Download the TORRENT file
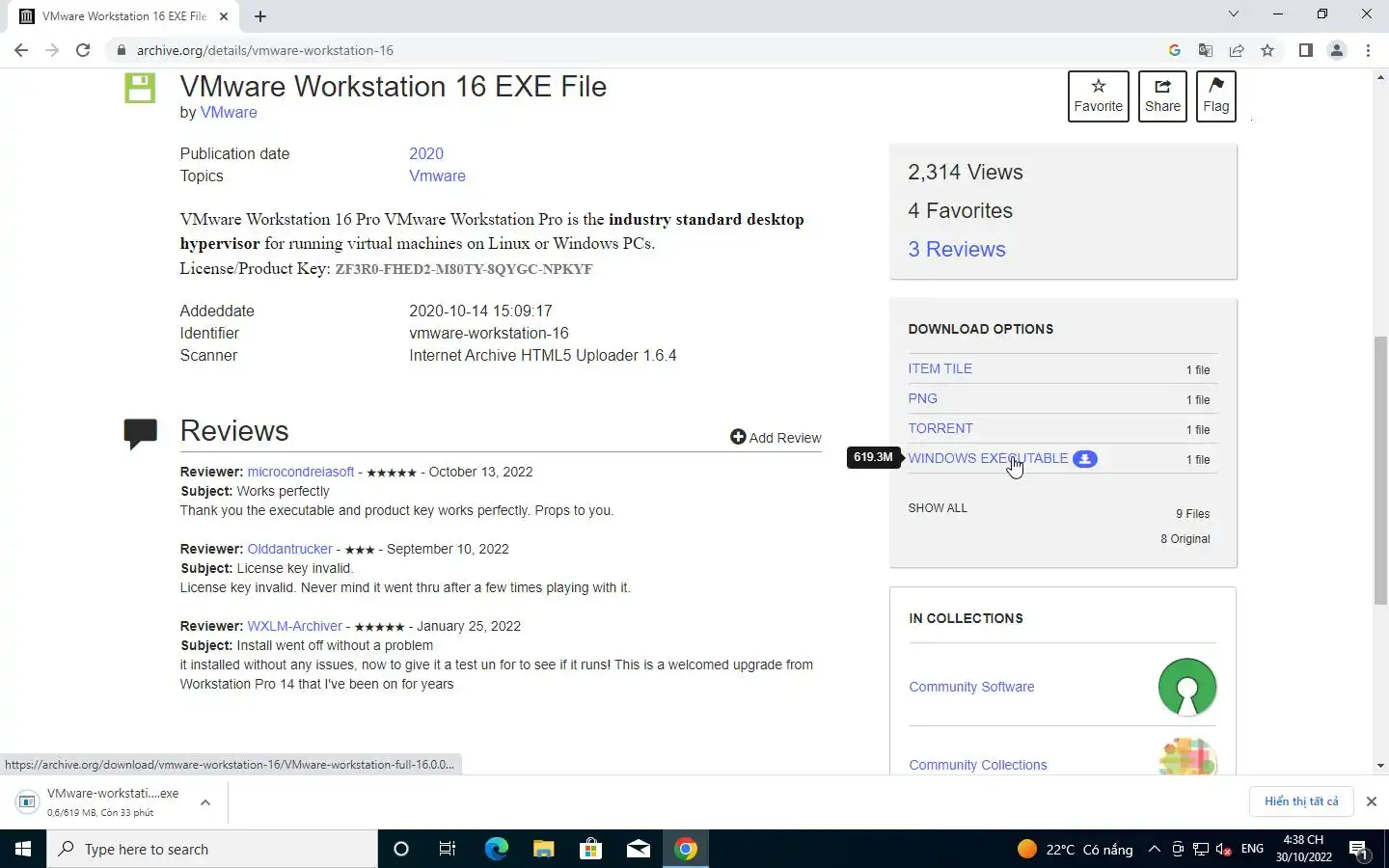The width and height of the screenshot is (1389, 868). [940, 428]
